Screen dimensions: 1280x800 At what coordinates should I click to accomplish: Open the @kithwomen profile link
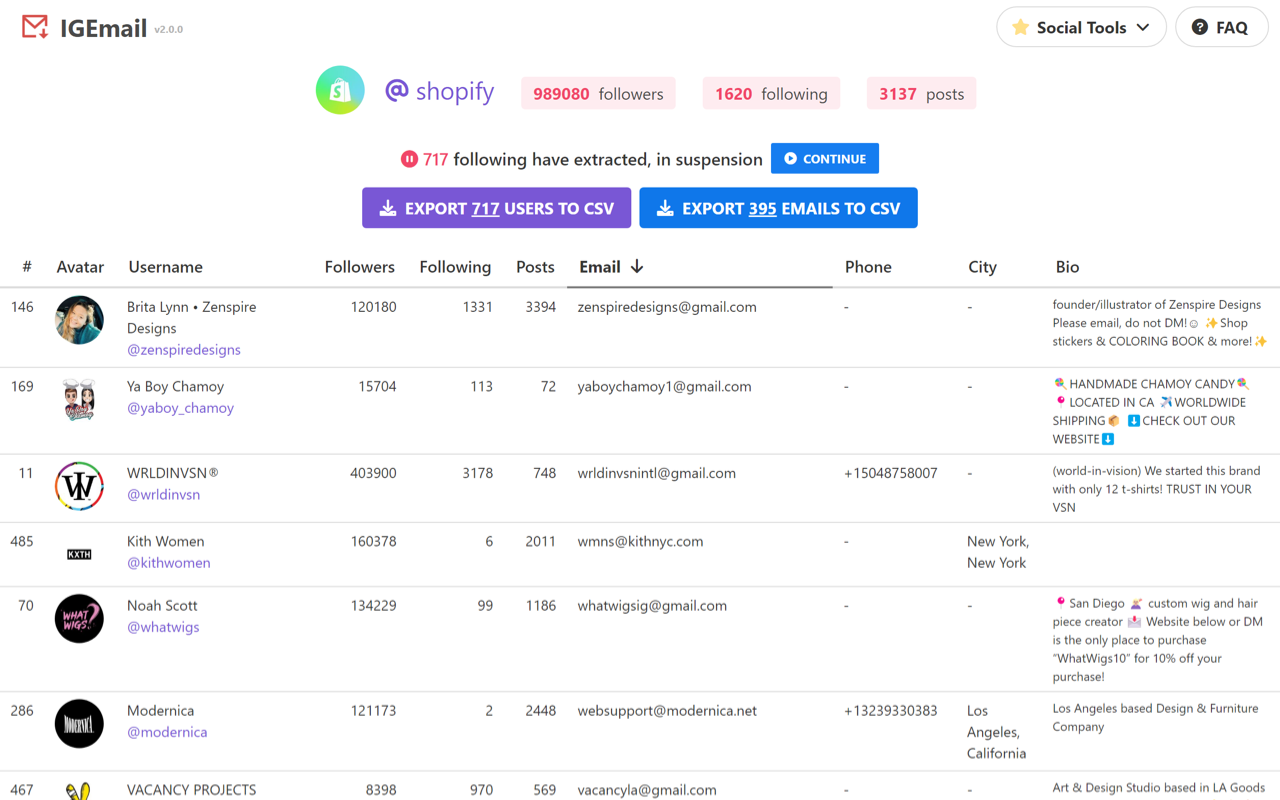tap(168, 563)
